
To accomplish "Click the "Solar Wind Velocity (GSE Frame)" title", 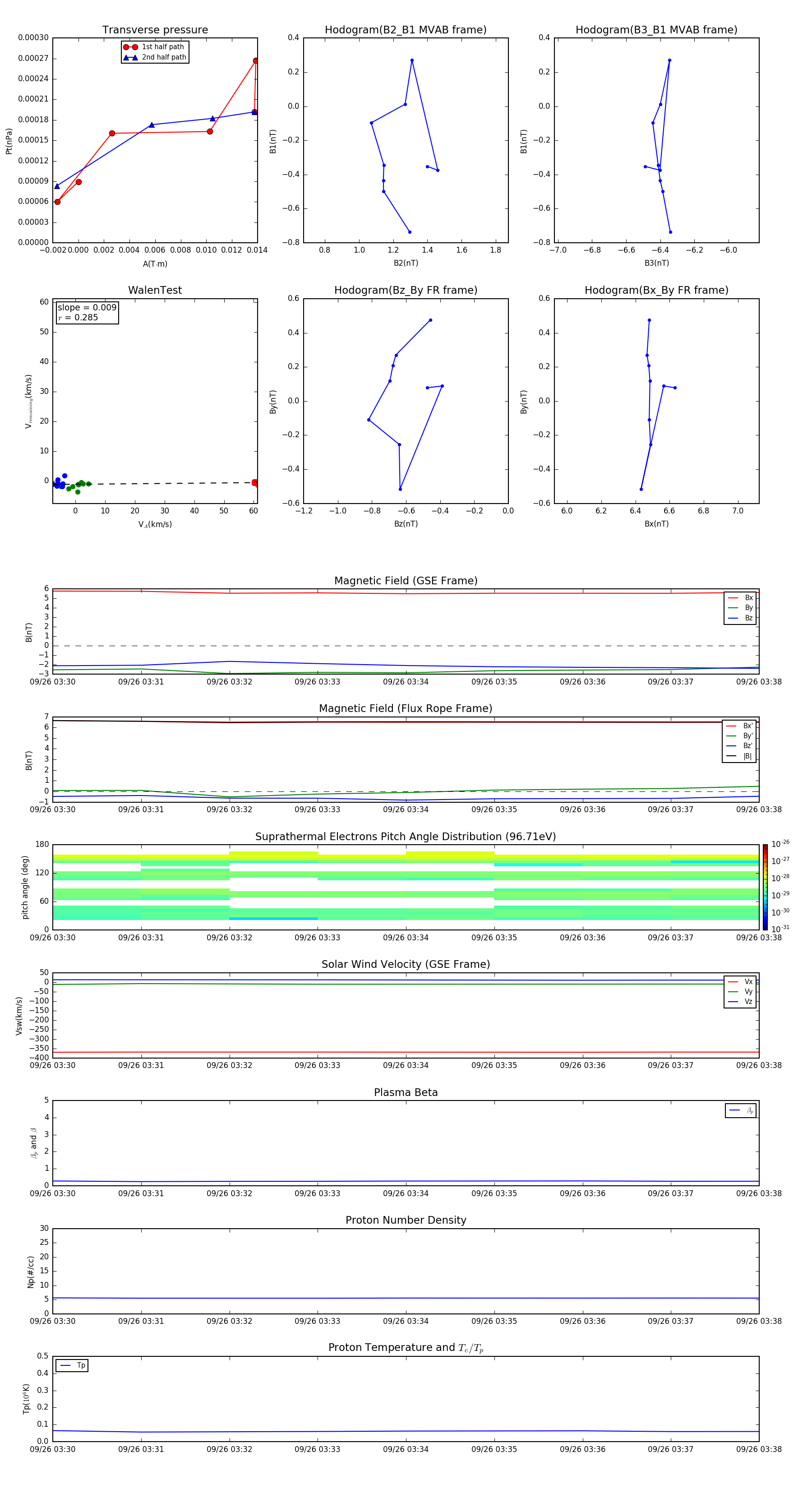I will (406, 964).
